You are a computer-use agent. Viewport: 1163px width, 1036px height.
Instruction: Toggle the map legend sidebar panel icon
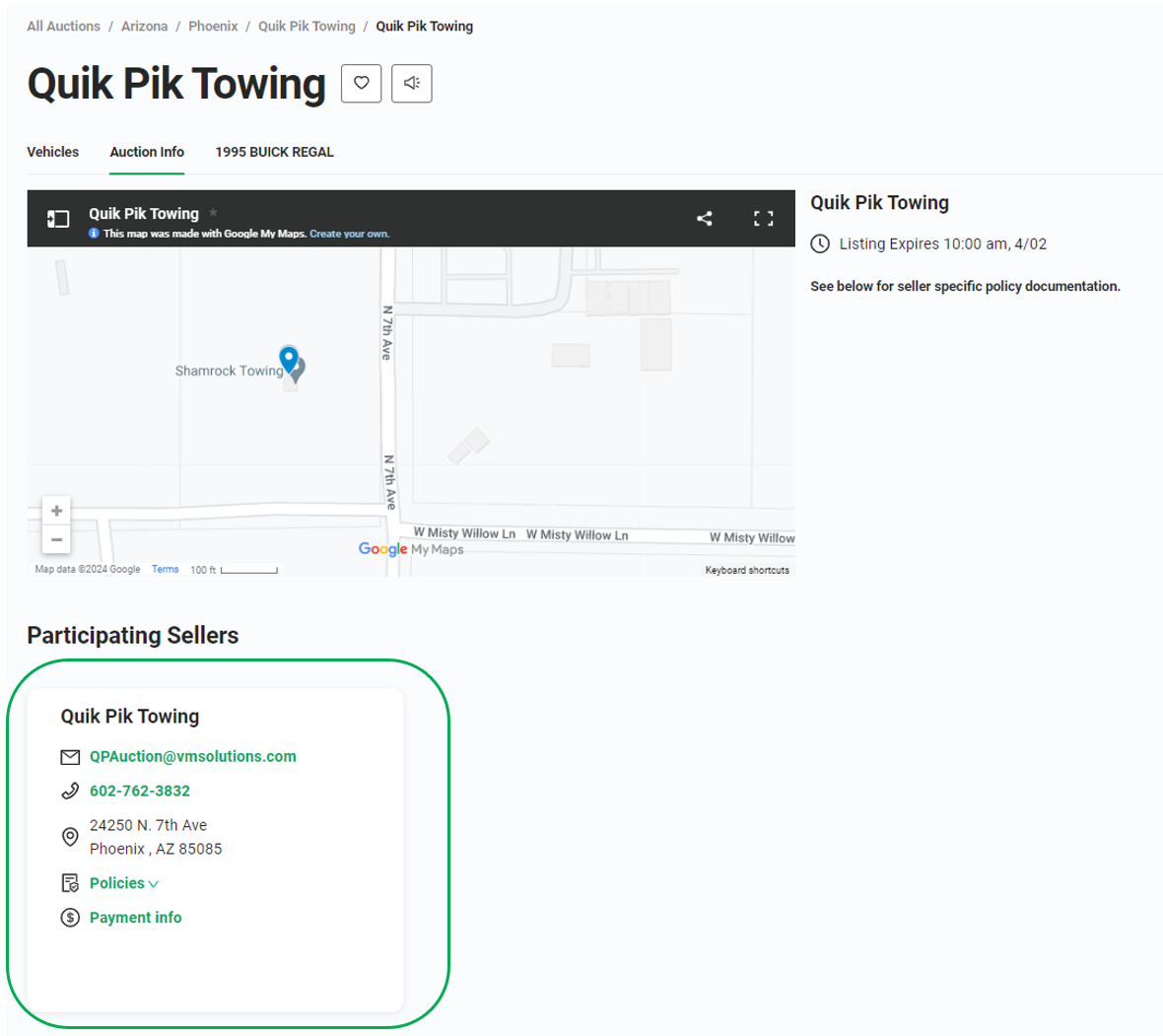pyautogui.click(x=58, y=219)
